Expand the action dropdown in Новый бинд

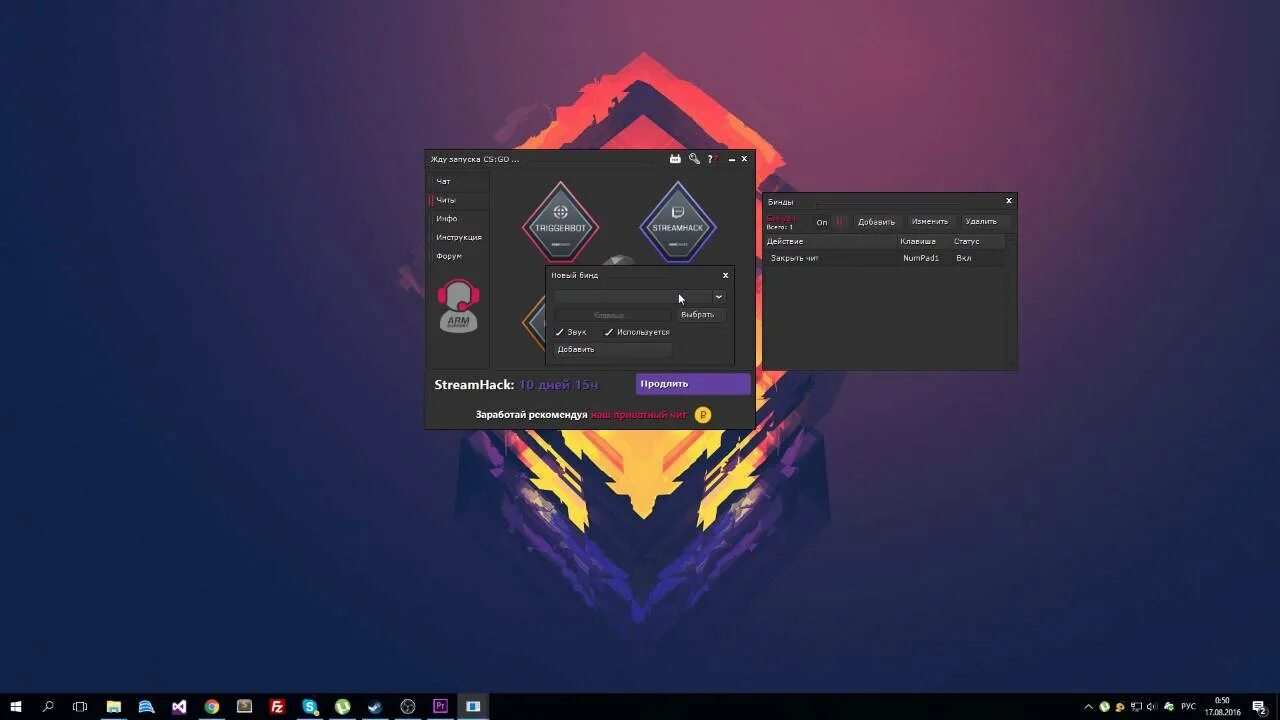[x=718, y=297]
